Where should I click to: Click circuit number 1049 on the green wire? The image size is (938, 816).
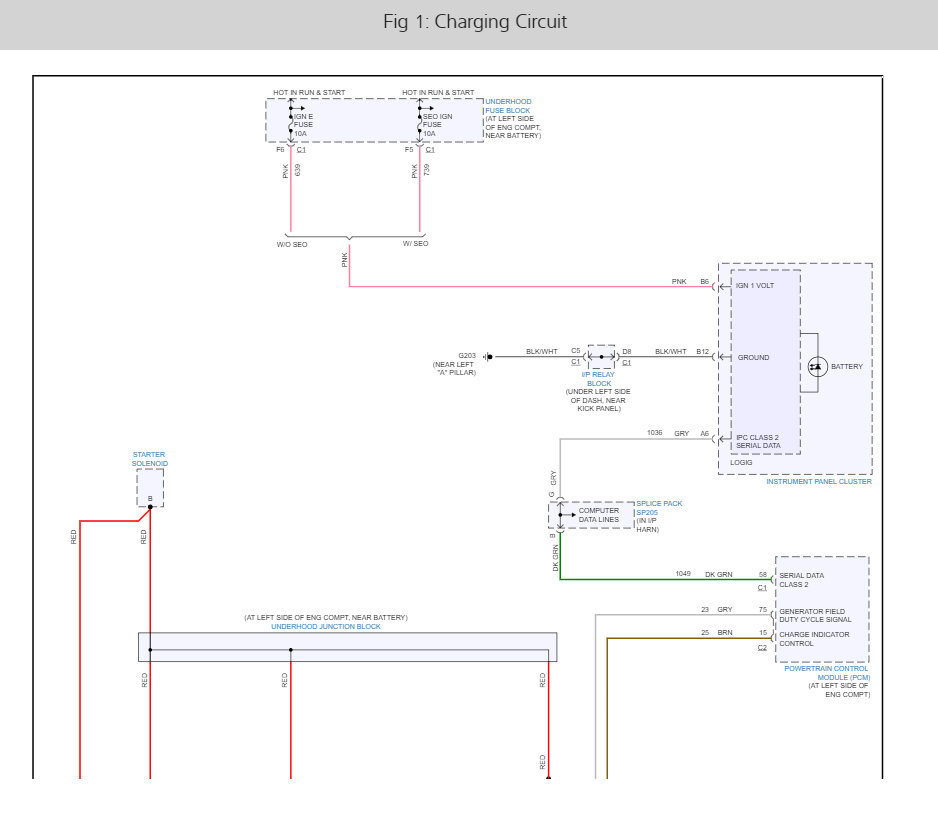click(683, 573)
